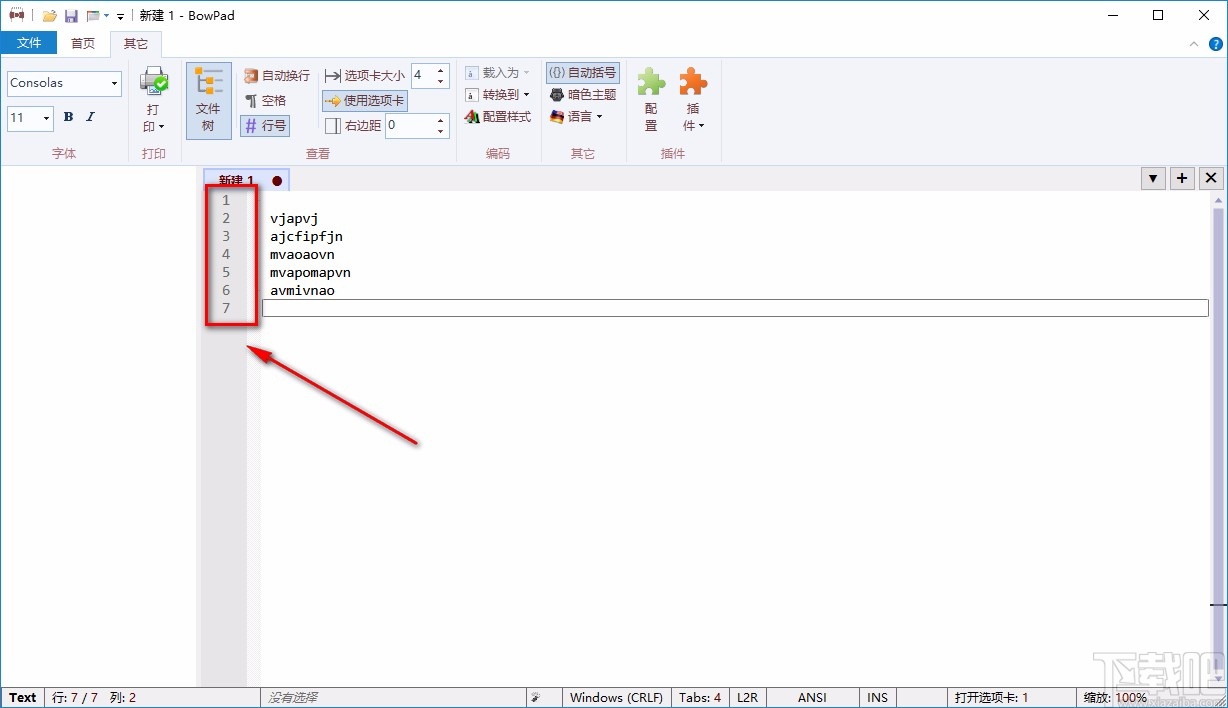This screenshot has height=708, width=1228.
Task: Click the tab size value field
Action: [x=422, y=75]
